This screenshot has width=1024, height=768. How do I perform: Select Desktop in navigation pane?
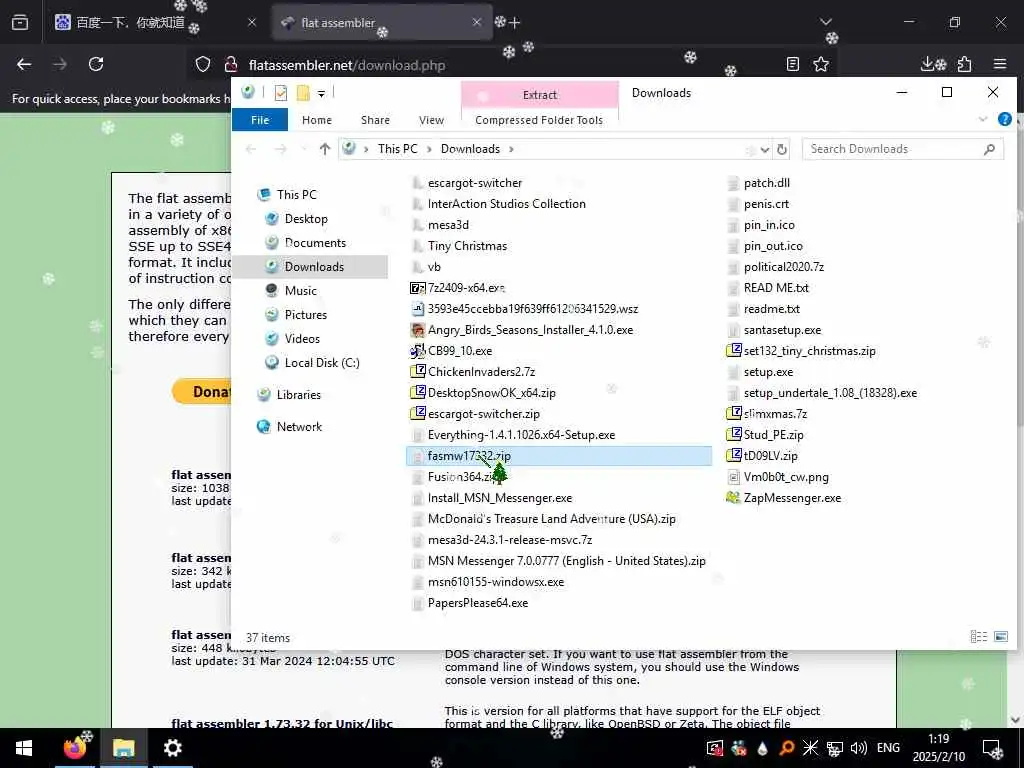tap(306, 219)
